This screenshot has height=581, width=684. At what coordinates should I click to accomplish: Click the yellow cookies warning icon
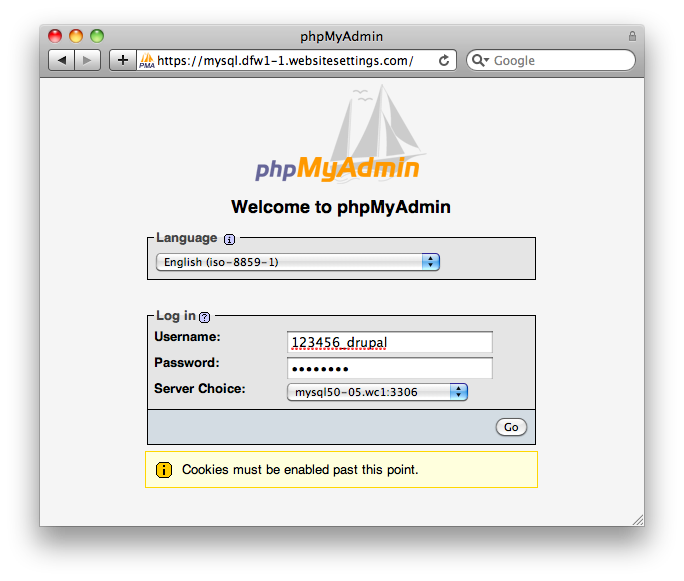click(164, 470)
